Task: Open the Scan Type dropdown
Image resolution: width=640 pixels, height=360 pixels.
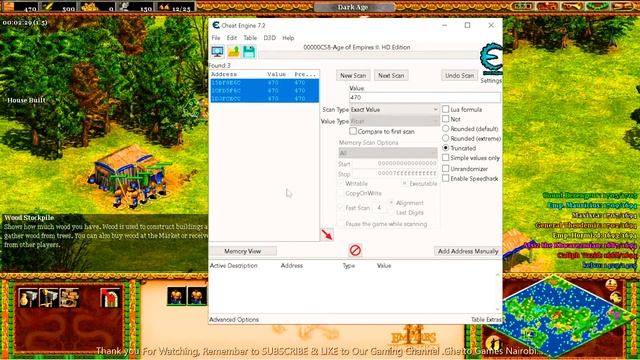Action: click(x=394, y=109)
